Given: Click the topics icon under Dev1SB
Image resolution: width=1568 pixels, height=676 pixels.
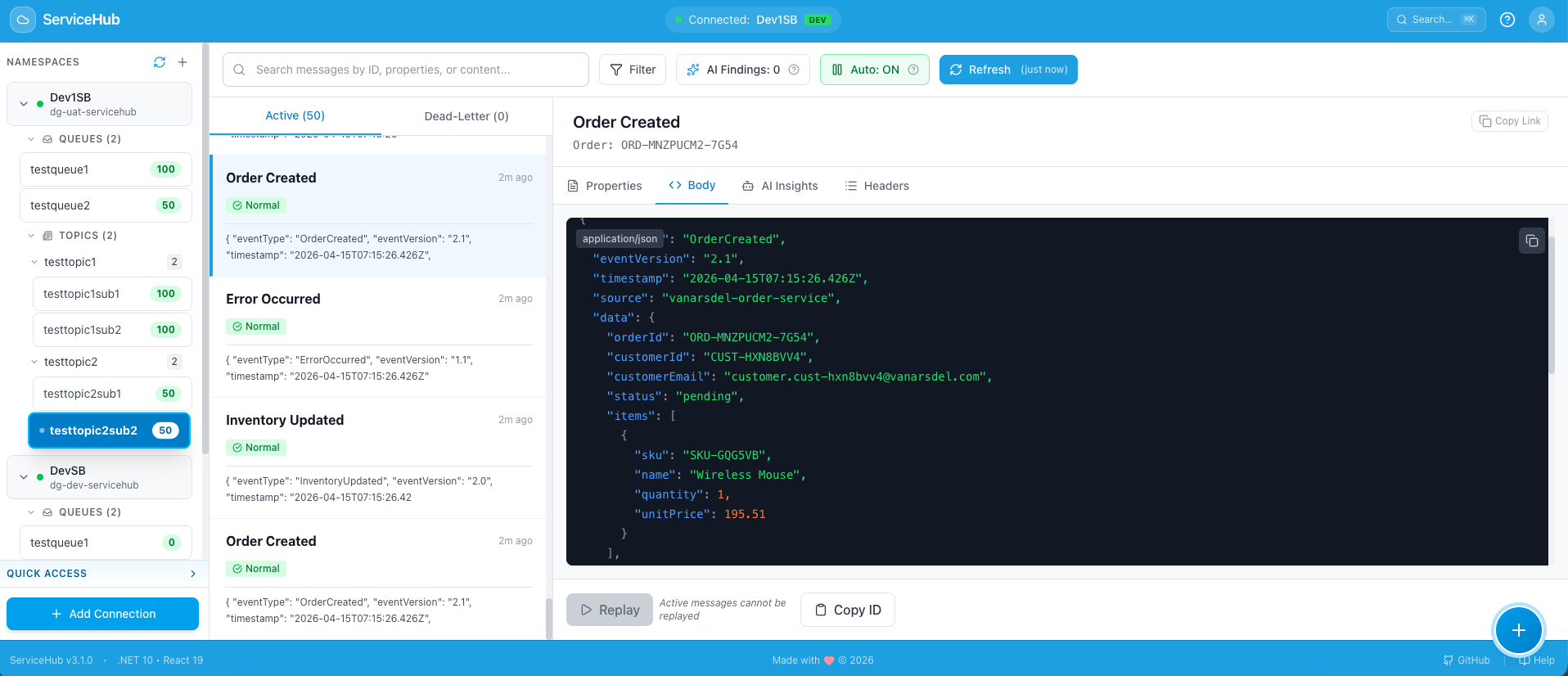Looking at the screenshot, I should pos(47,236).
